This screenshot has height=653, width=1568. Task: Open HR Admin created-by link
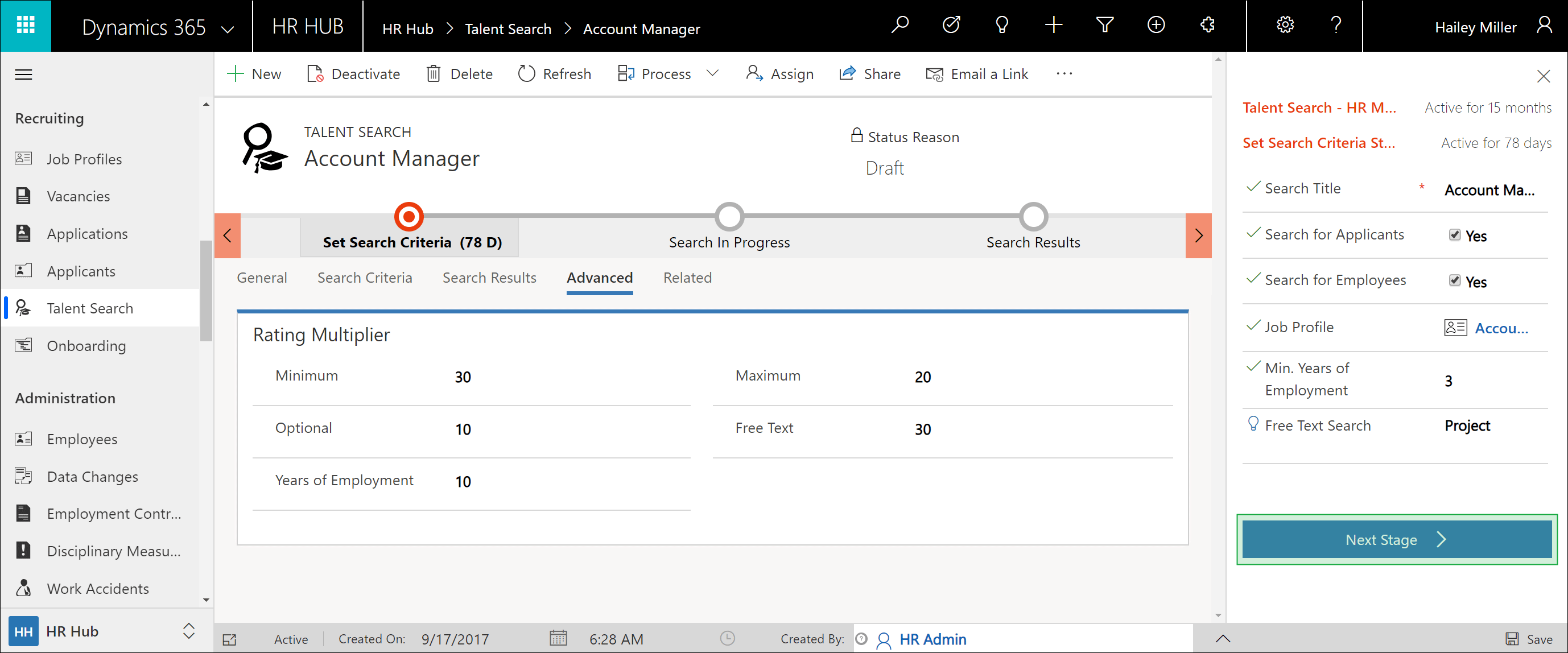932,639
